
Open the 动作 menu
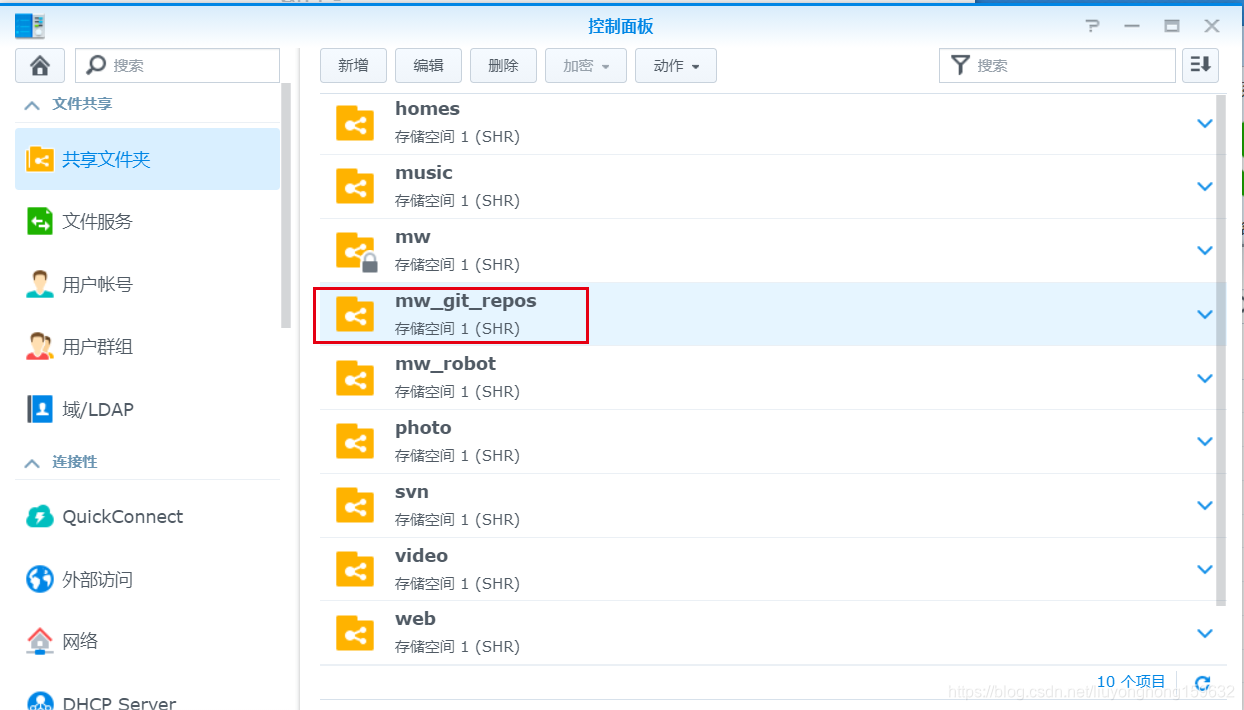[x=675, y=65]
